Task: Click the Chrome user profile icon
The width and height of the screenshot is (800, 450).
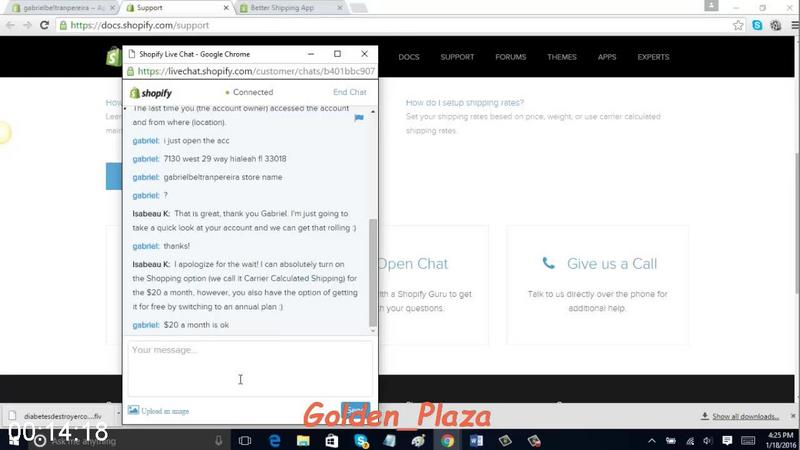Action: (x=711, y=6)
